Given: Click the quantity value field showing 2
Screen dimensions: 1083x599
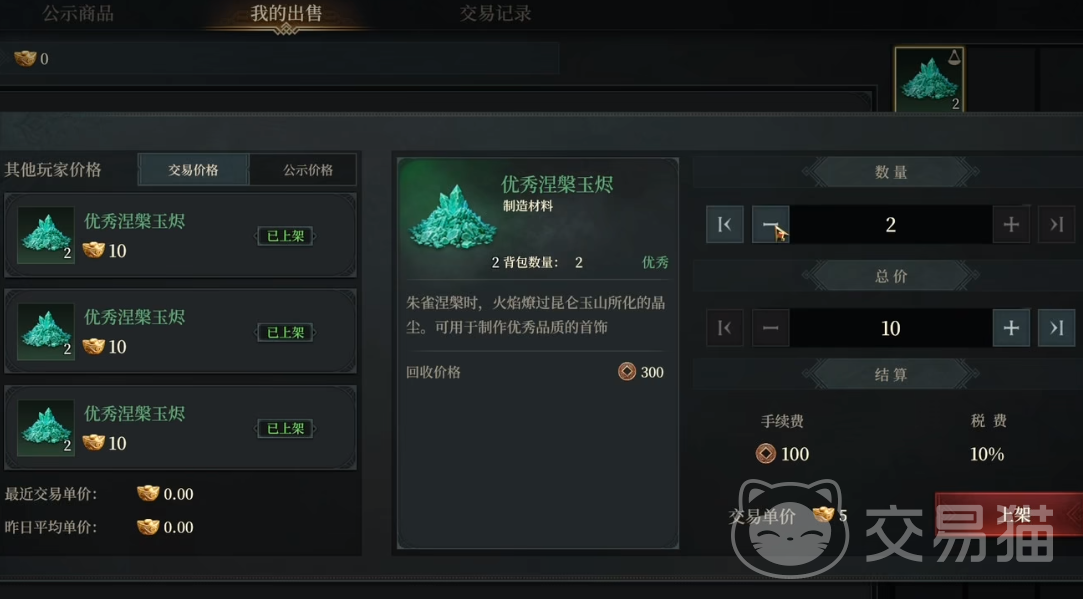Looking at the screenshot, I should coord(890,225).
